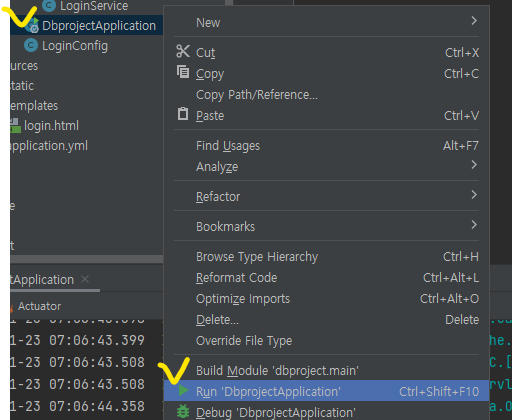Close the Application run tab
Image resolution: width=512 pixels, height=420 pixels.
[x=85, y=279]
